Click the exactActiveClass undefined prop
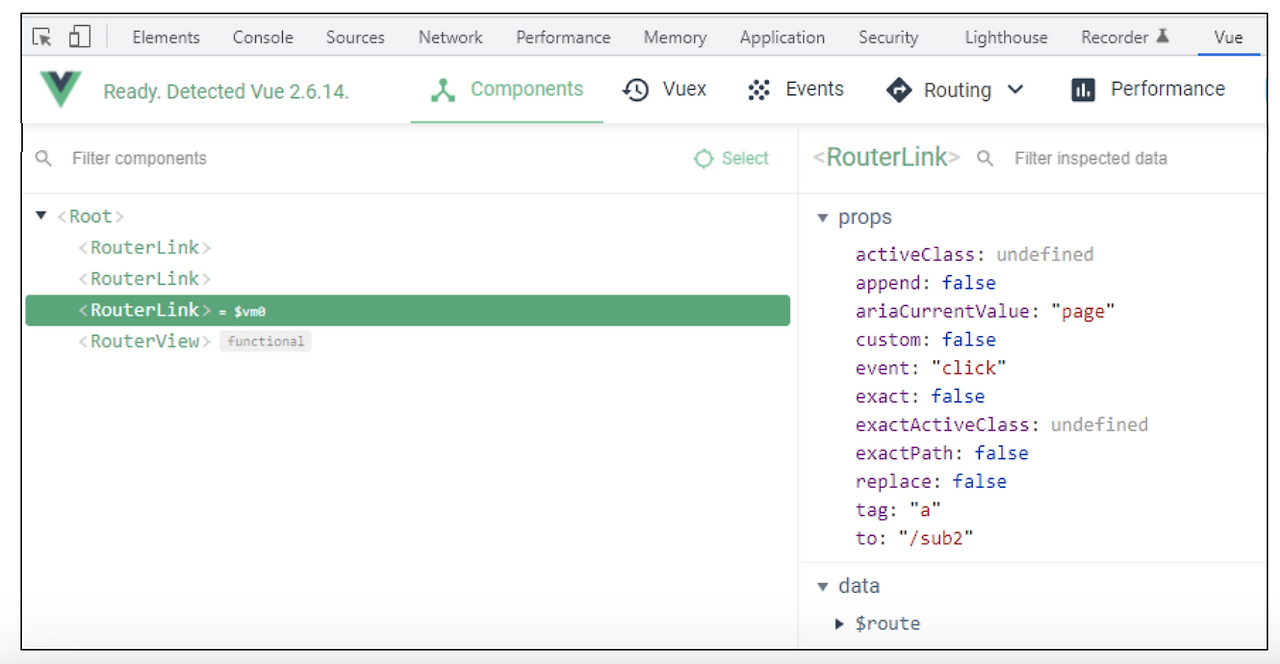Image resolution: width=1280 pixels, height=664 pixels. pyautogui.click(x=1002, y=425)
